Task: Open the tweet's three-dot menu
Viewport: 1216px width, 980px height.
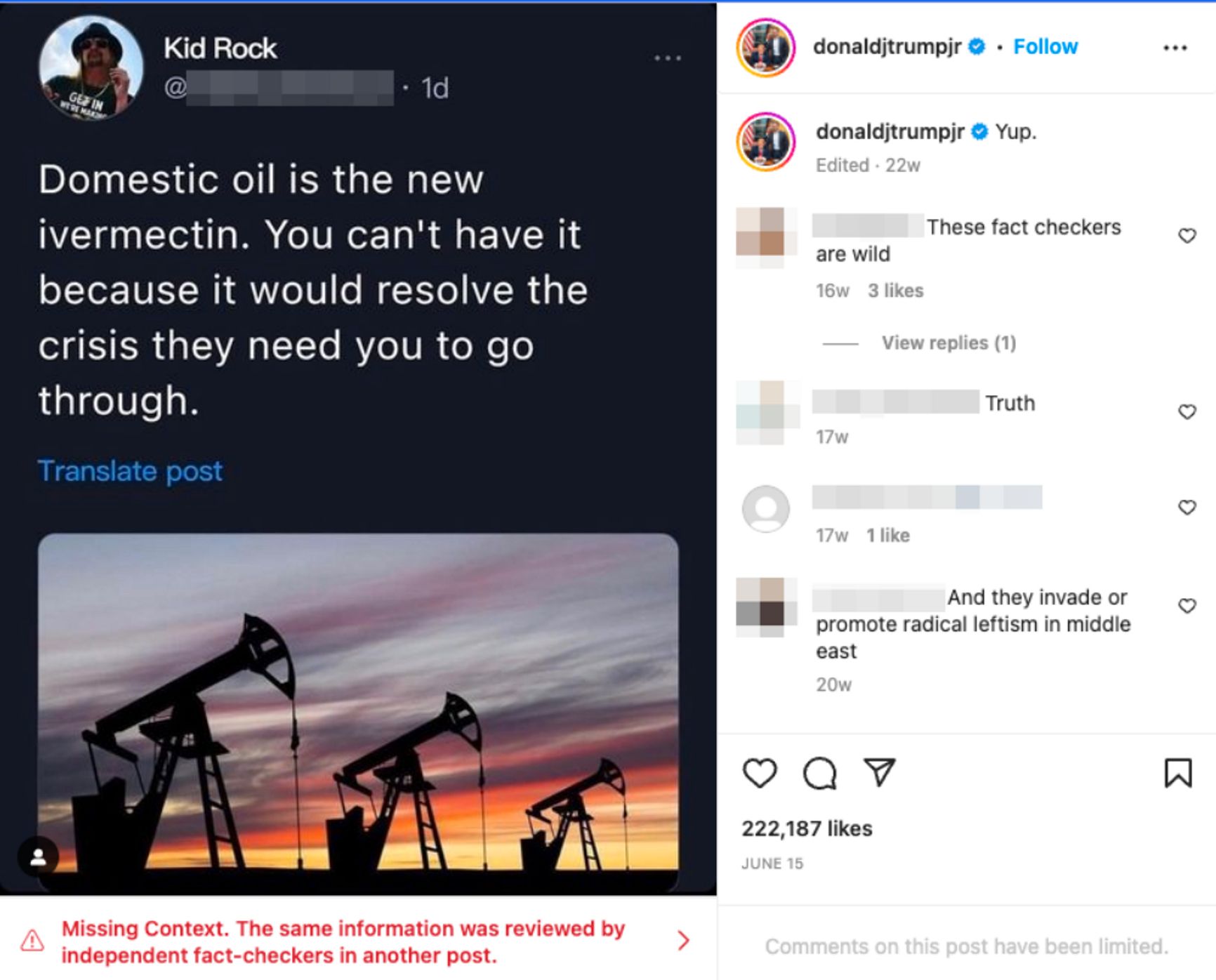Action: (667, 58)
